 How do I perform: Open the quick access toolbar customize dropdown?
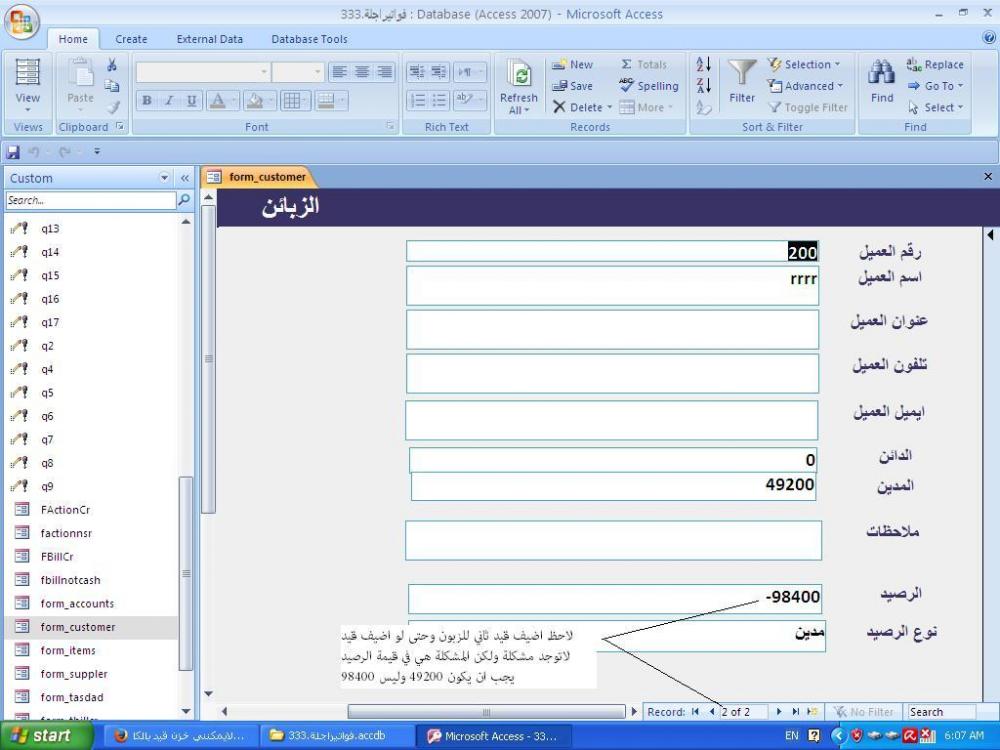click(97, 152)
